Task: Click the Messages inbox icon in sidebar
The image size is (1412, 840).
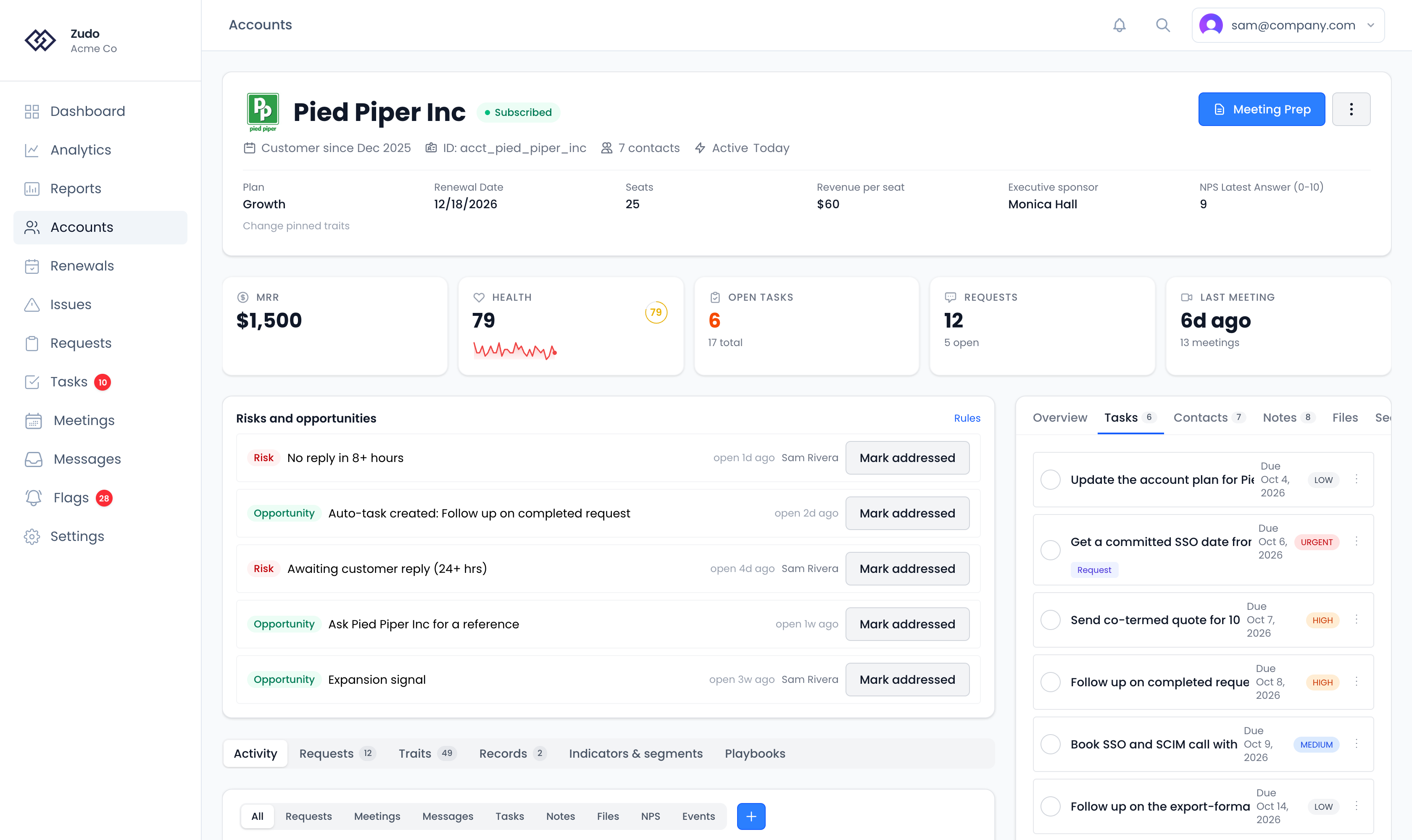Action: [34, 459]
